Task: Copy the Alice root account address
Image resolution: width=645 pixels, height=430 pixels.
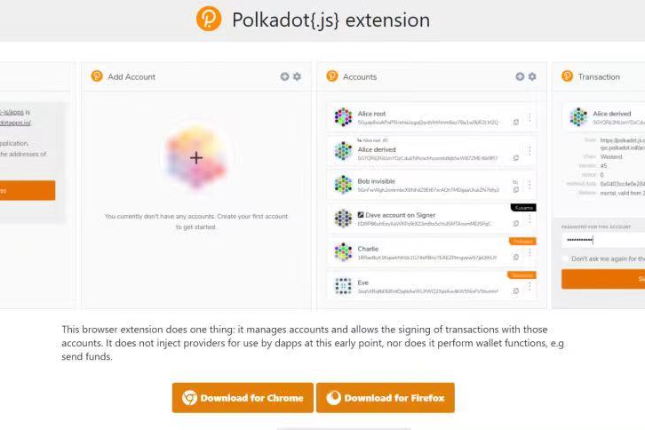Action: pyautogui.click(x=516, y=122)
